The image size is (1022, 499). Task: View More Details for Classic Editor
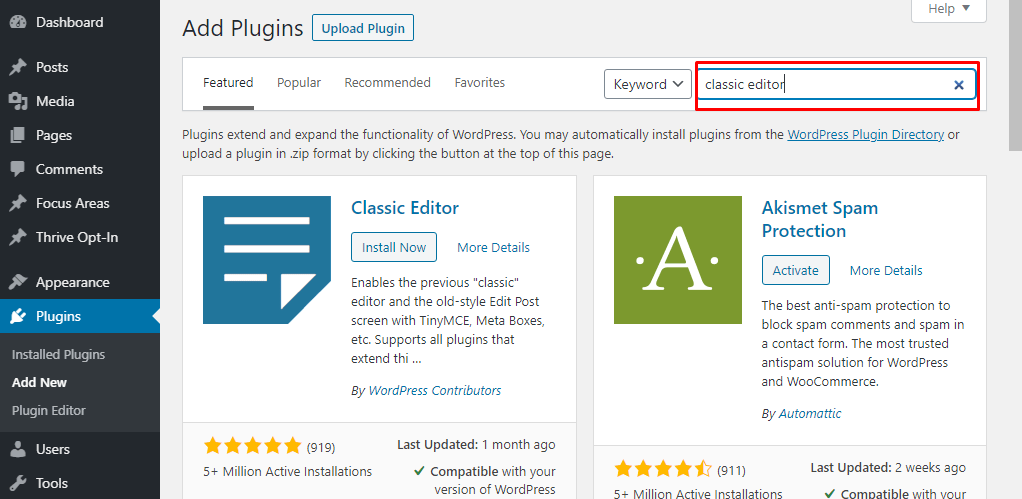tap(493, 248)
